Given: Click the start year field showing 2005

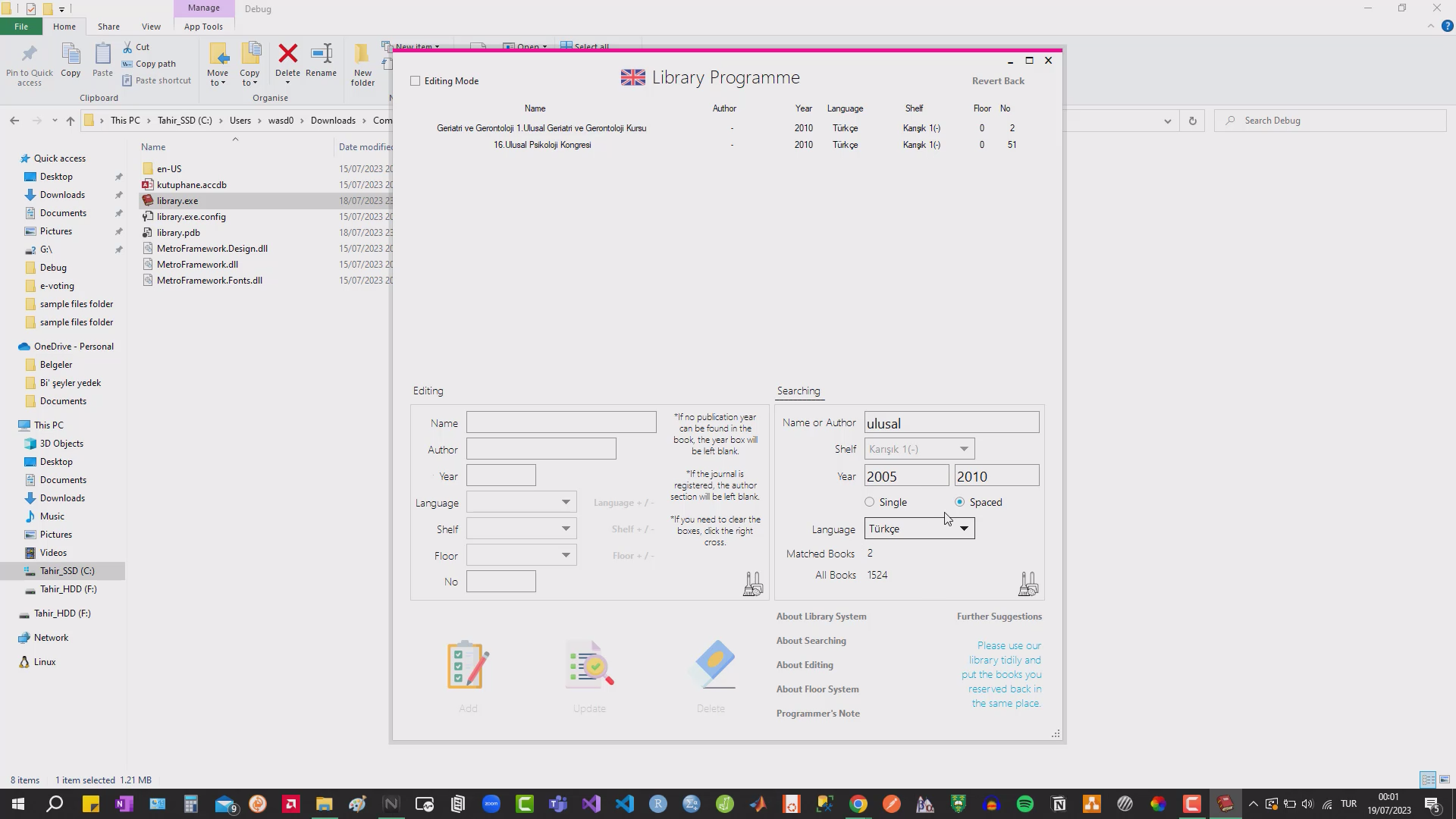Looking at the screenshot, I should [906, 475].
